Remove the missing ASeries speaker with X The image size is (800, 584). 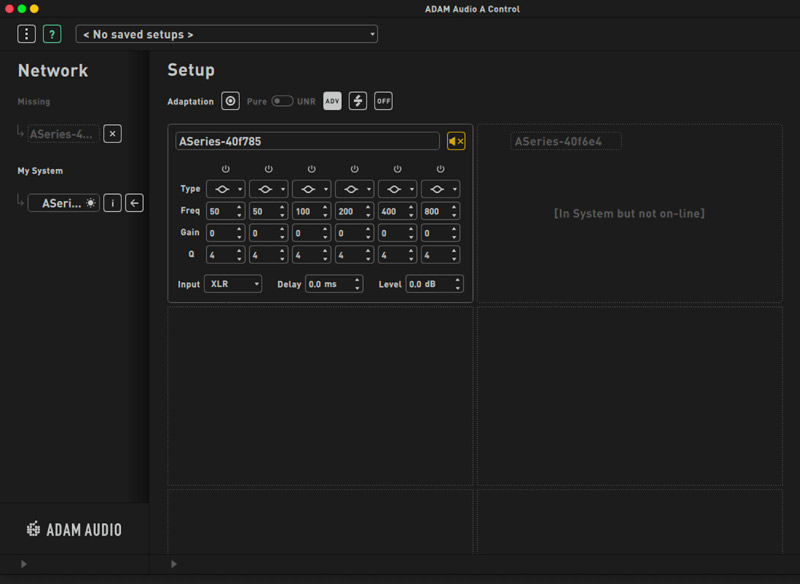[113, 133]
